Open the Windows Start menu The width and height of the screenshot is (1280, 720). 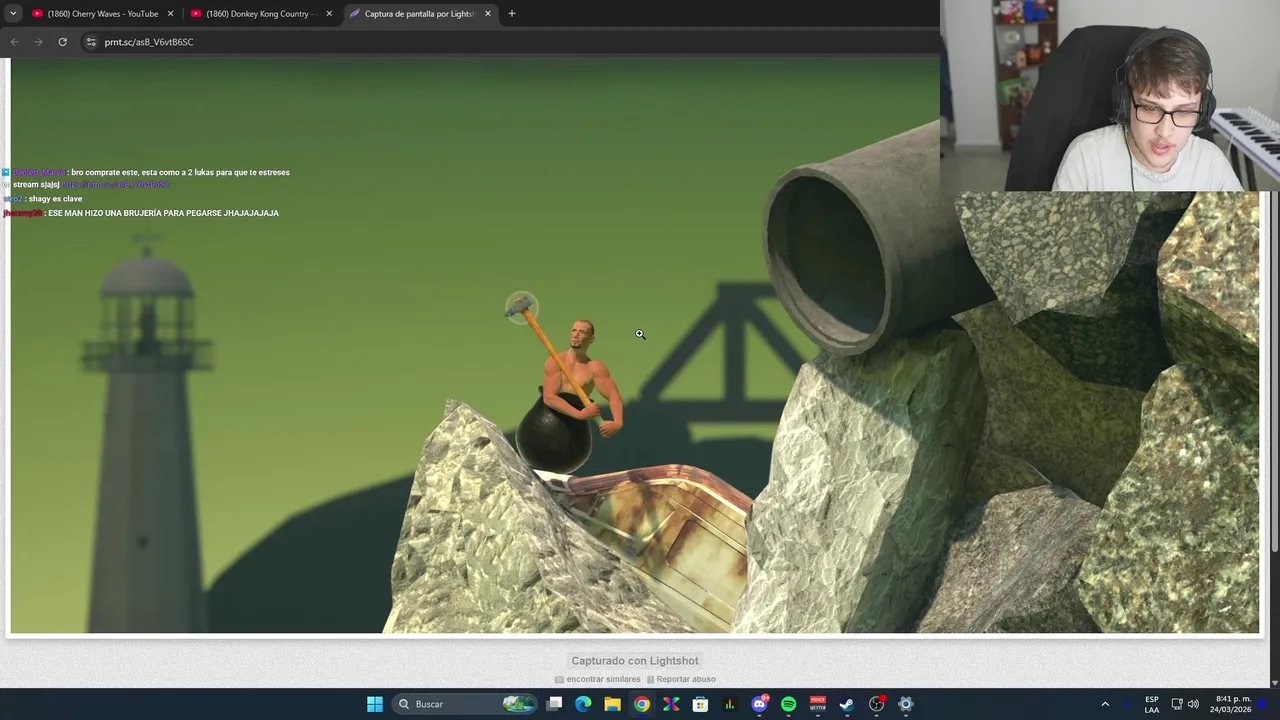375,704
